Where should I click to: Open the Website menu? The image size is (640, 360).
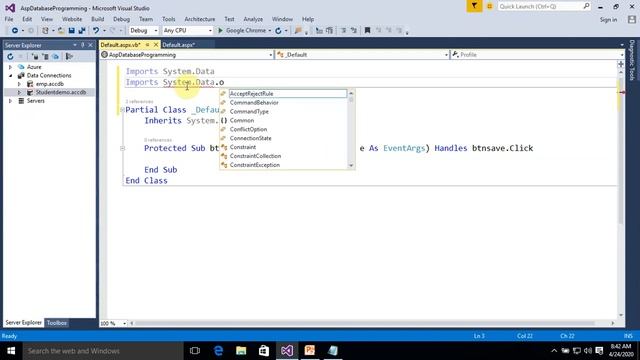pos(72,19)
